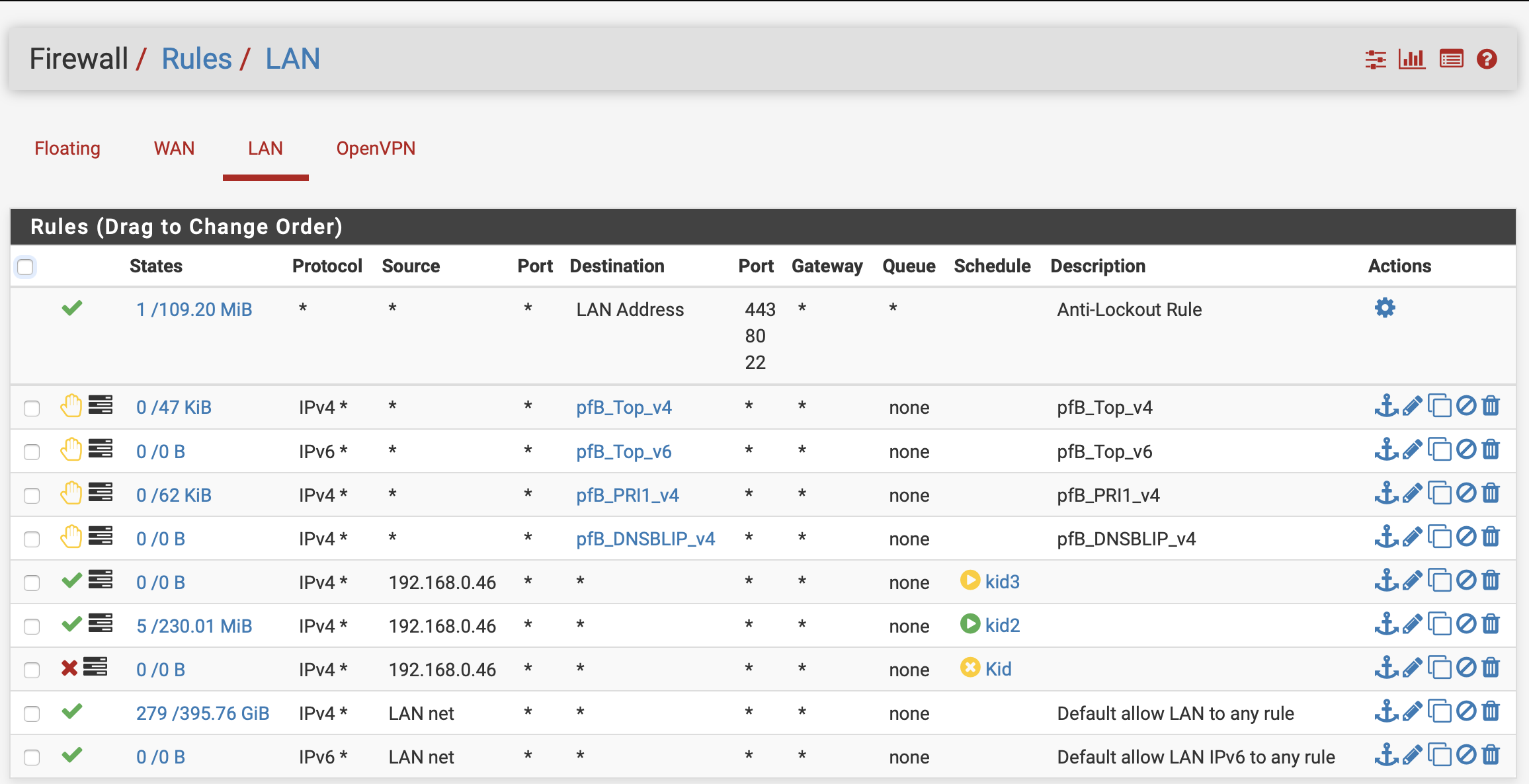
Task: Toggle the select-all rules checkbox
Action: [25, 267]
